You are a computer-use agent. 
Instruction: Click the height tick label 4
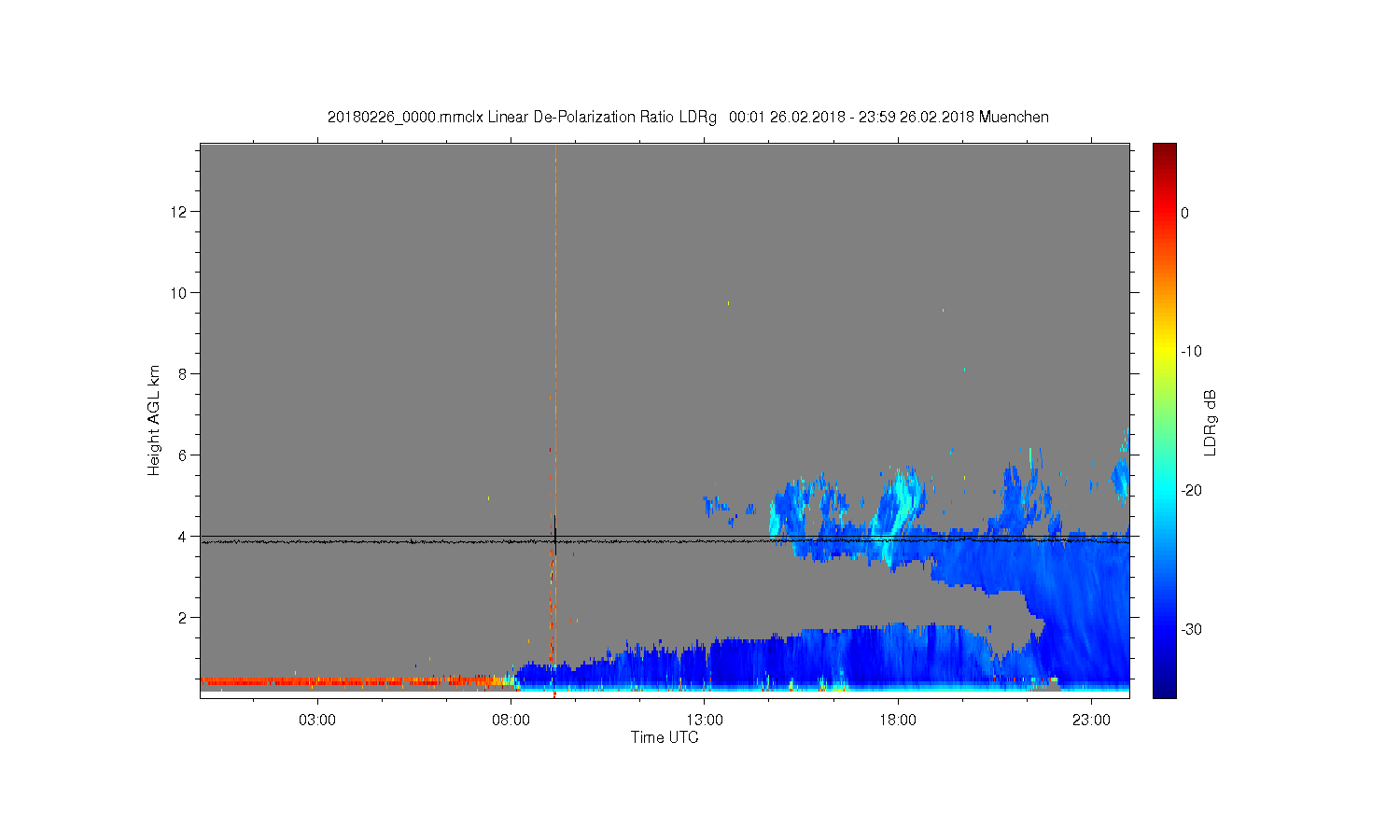[x=184, y=537]
